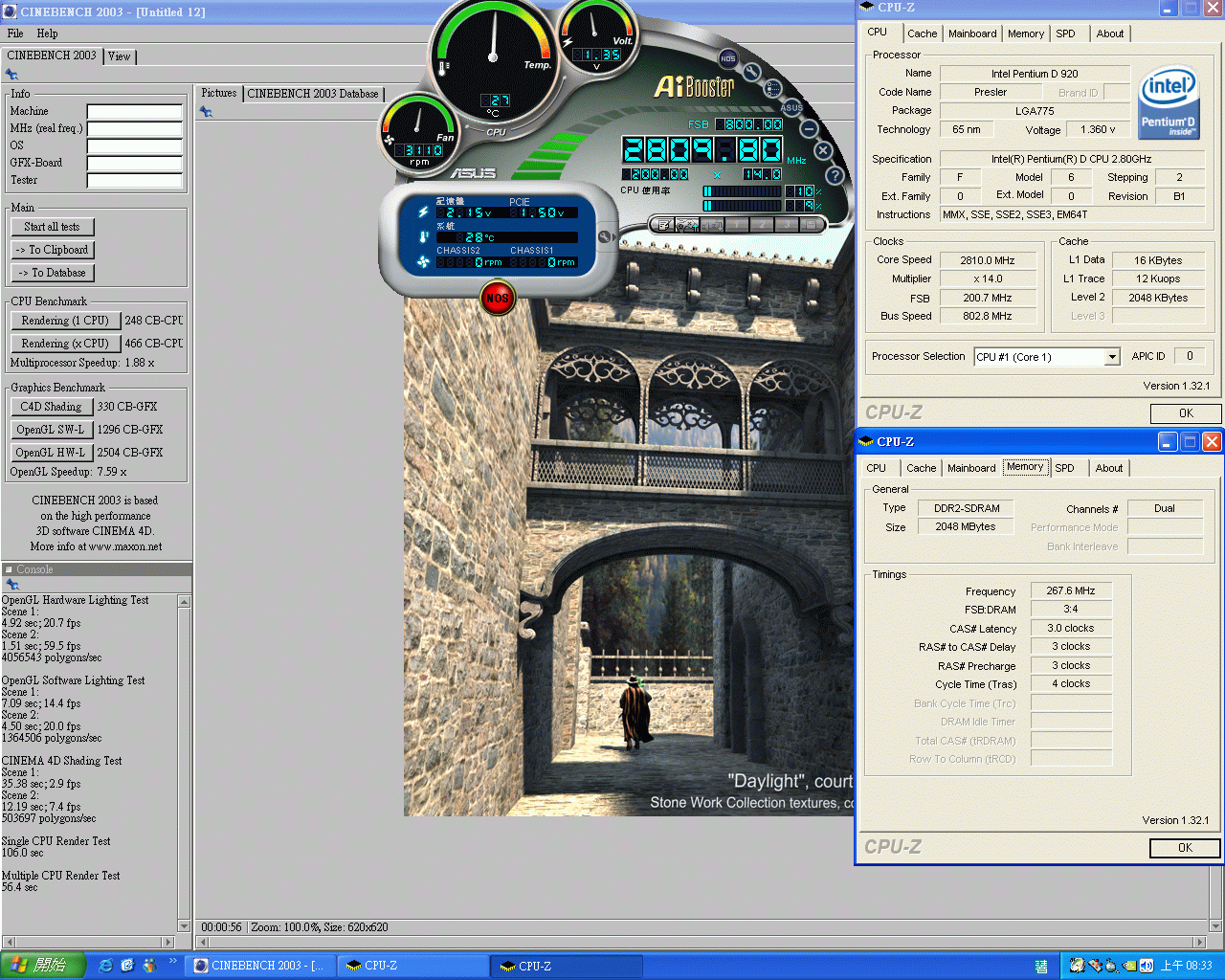
Task: Click Windows Start button
Action: (42, 966)
